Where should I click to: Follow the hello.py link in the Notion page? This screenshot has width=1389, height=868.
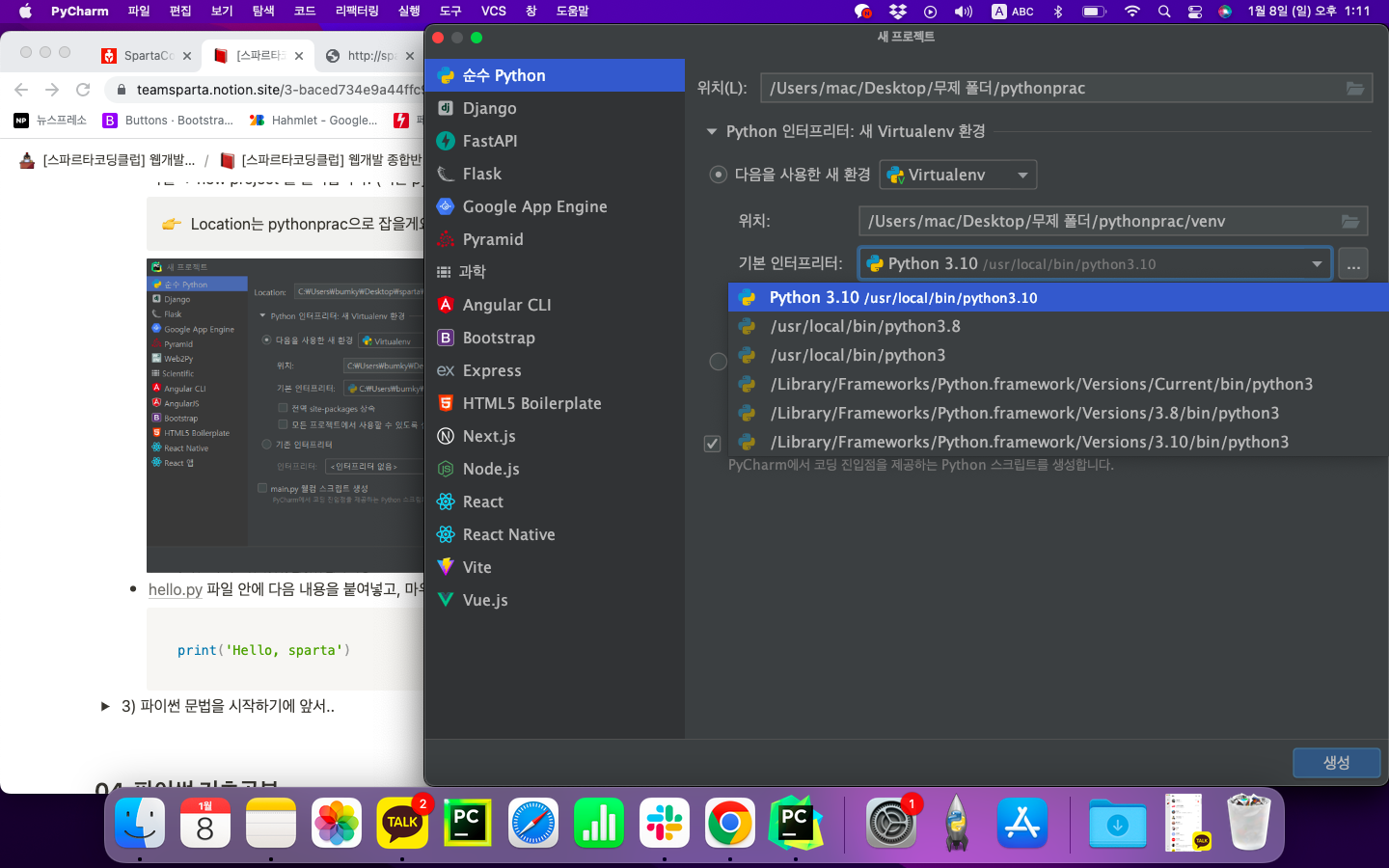[x=176, y=589]
